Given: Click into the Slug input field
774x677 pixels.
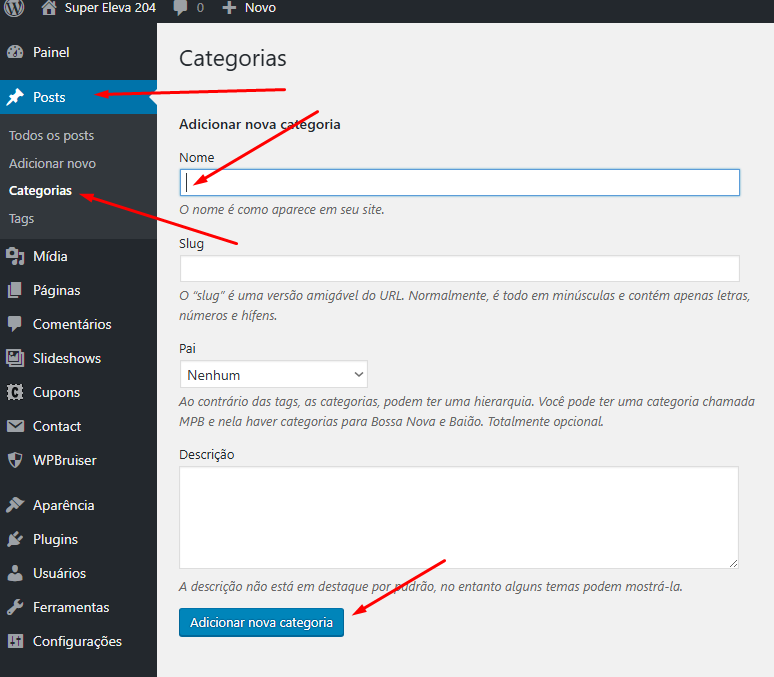Looking at the screenshot, I should 460,268.
